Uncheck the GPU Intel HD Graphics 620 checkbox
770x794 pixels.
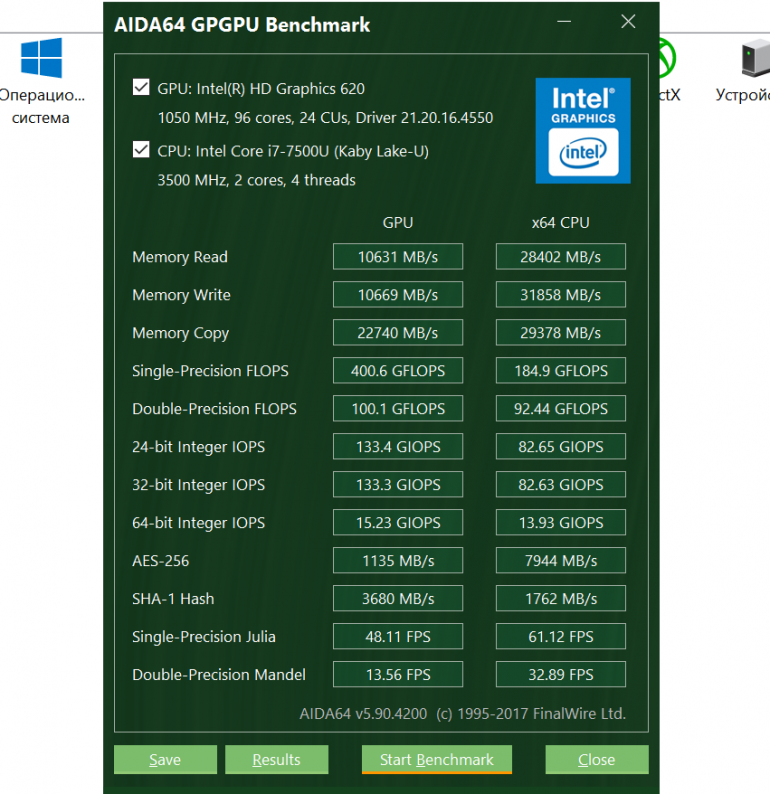[141, 87]
